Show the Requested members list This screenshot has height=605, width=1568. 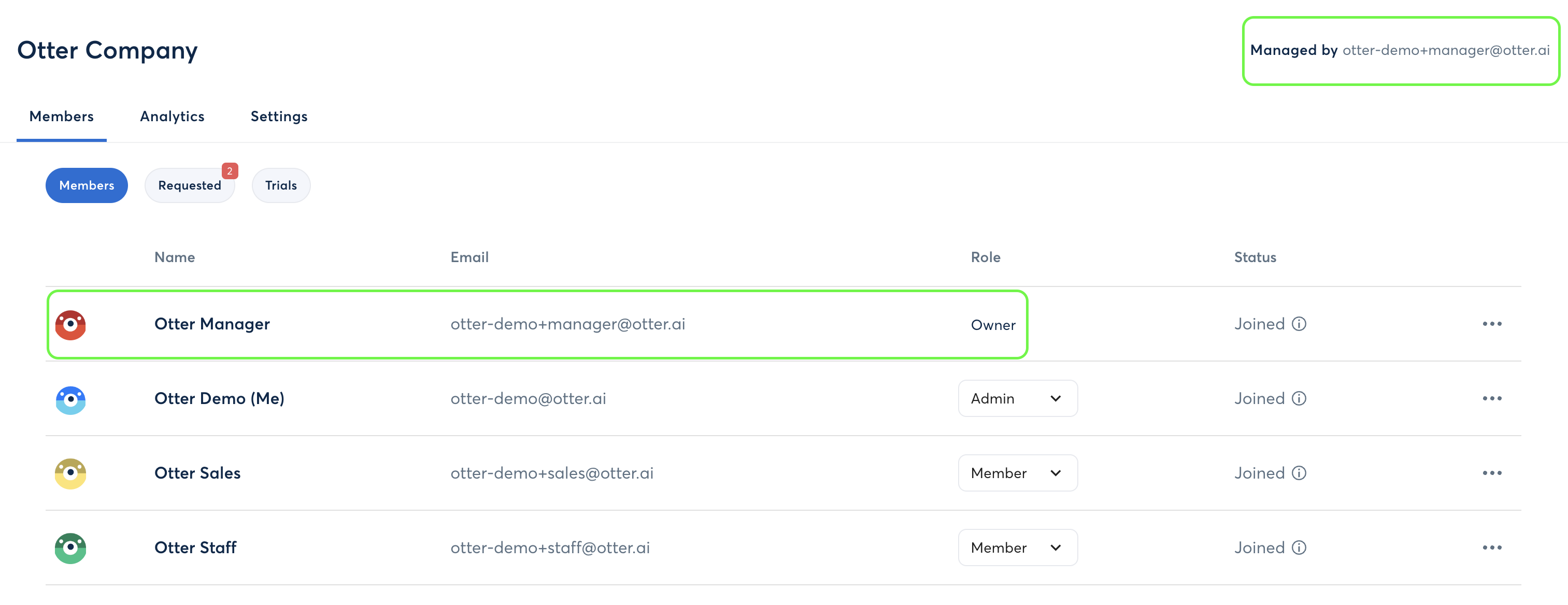[189, 185]
